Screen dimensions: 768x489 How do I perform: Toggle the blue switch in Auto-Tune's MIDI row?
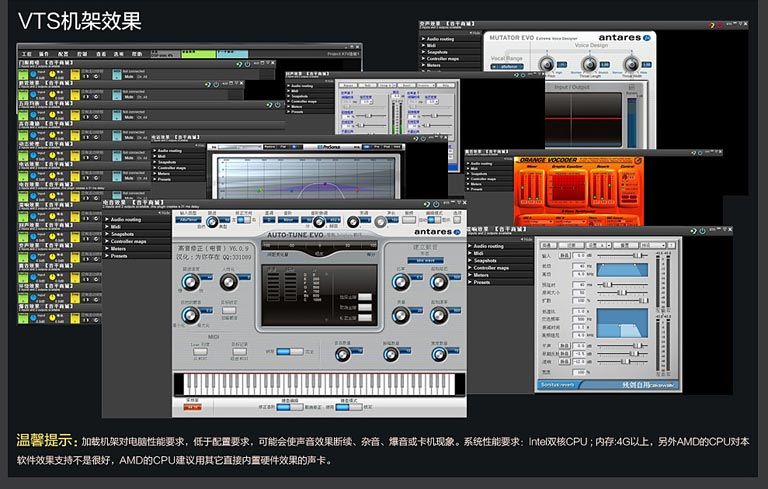coord(289,351)
